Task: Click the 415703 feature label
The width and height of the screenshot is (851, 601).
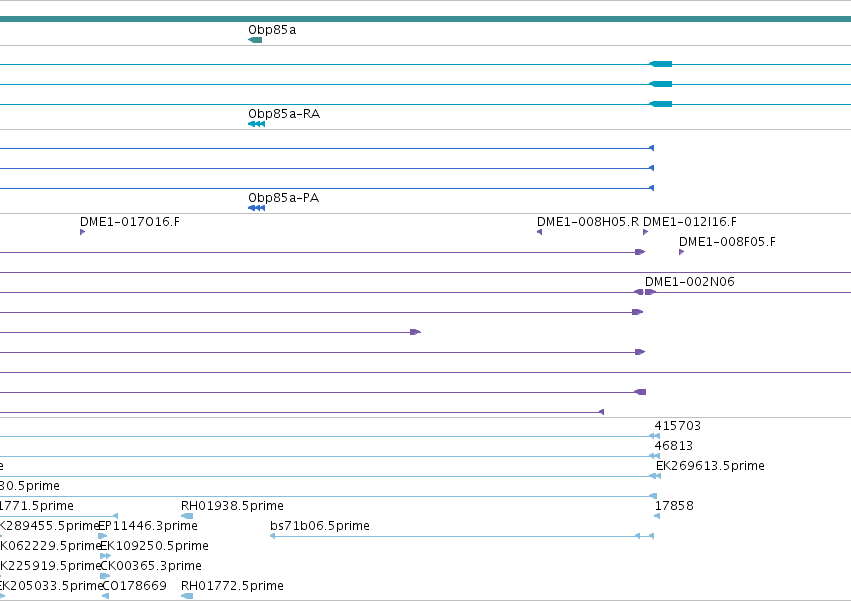Action: click(x=678, y=426)
